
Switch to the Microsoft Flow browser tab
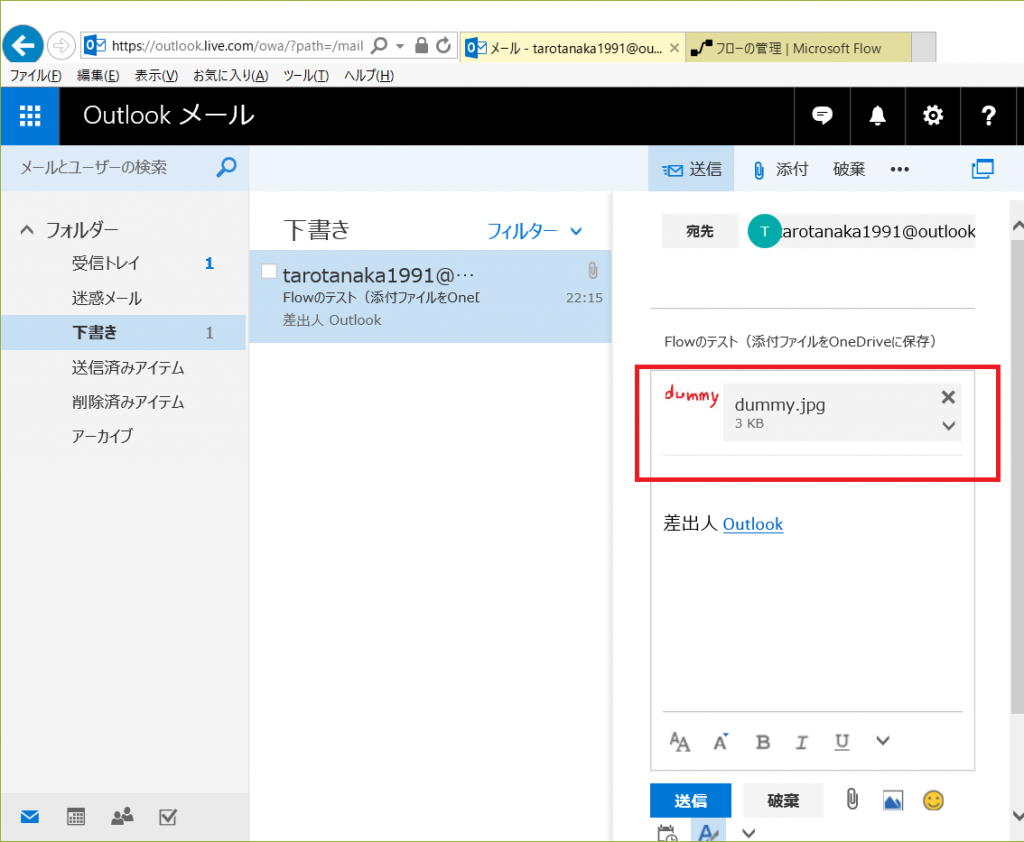[798, 48]
